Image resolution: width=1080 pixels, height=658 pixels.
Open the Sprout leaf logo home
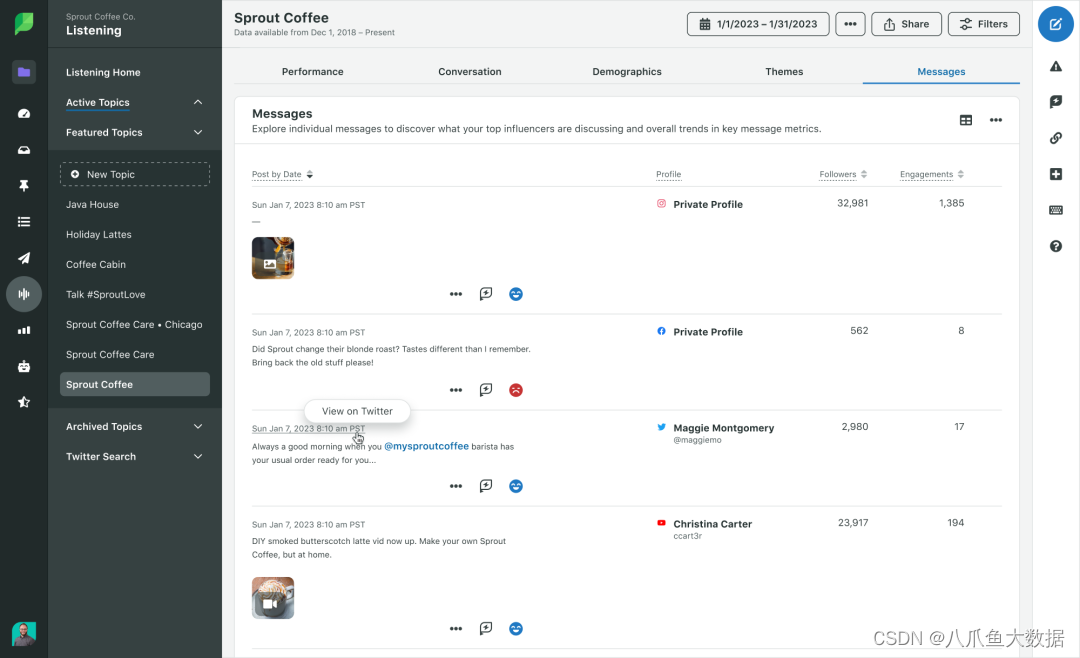point(24,23)
